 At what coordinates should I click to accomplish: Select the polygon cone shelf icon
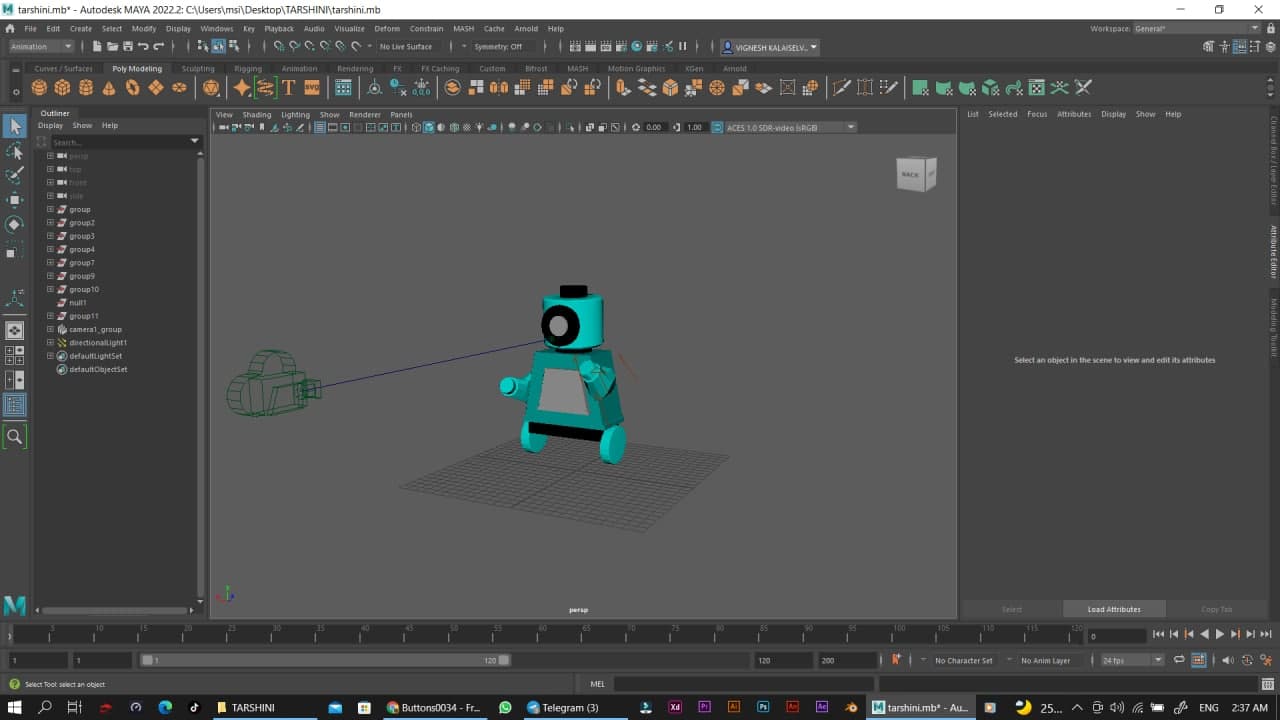(x=109, y=88)
